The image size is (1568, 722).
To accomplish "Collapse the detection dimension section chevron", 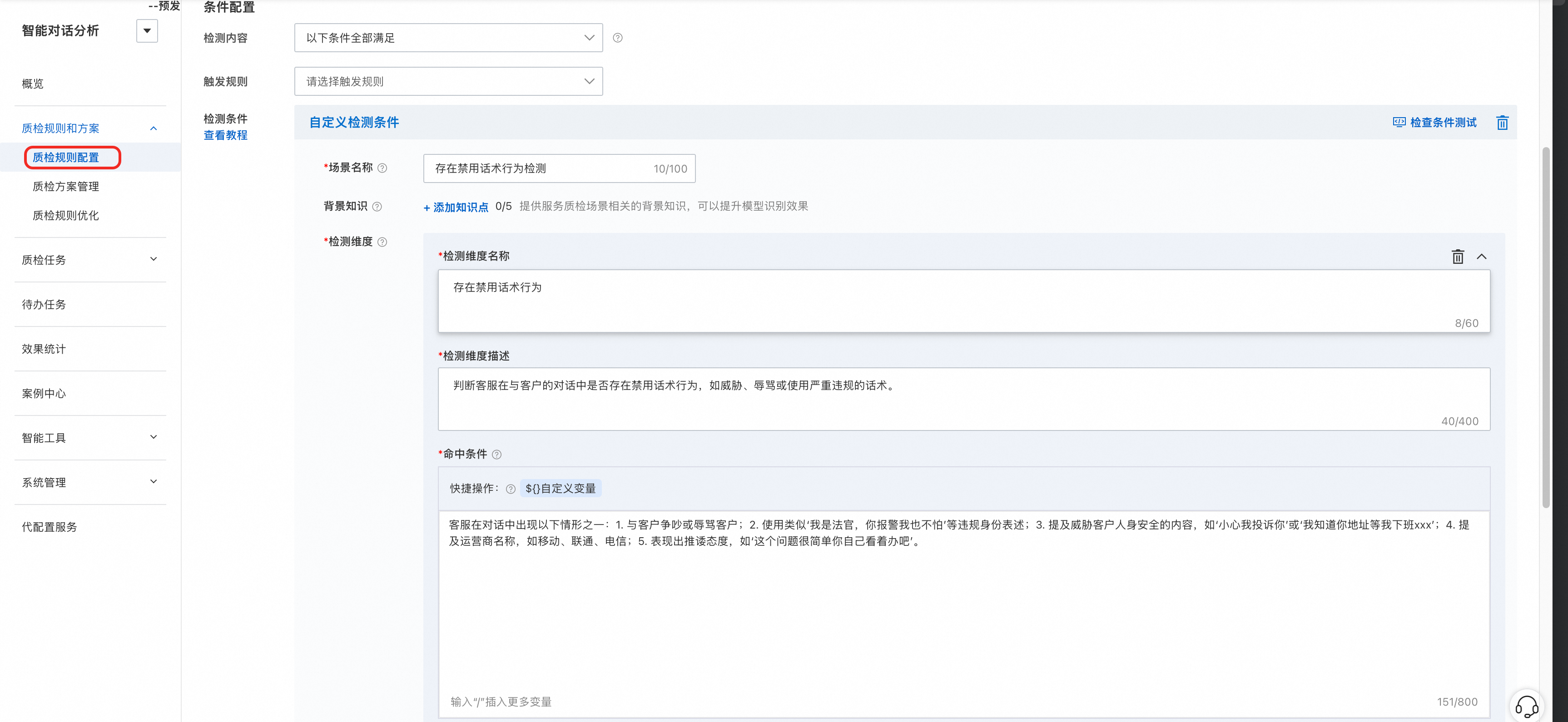I will [x=1481, y=257].
